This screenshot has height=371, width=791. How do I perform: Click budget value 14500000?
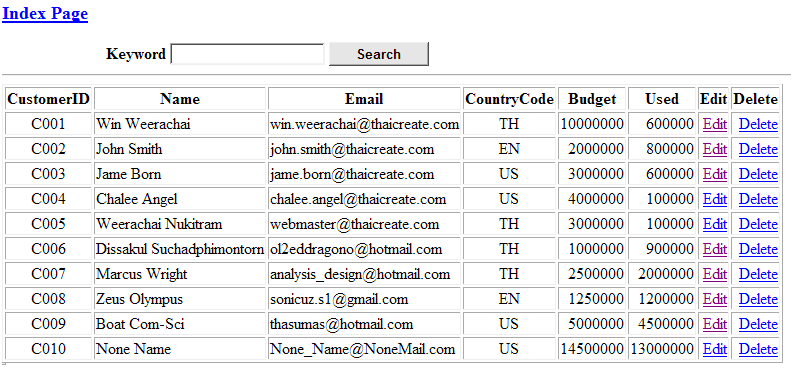point(592,349)
